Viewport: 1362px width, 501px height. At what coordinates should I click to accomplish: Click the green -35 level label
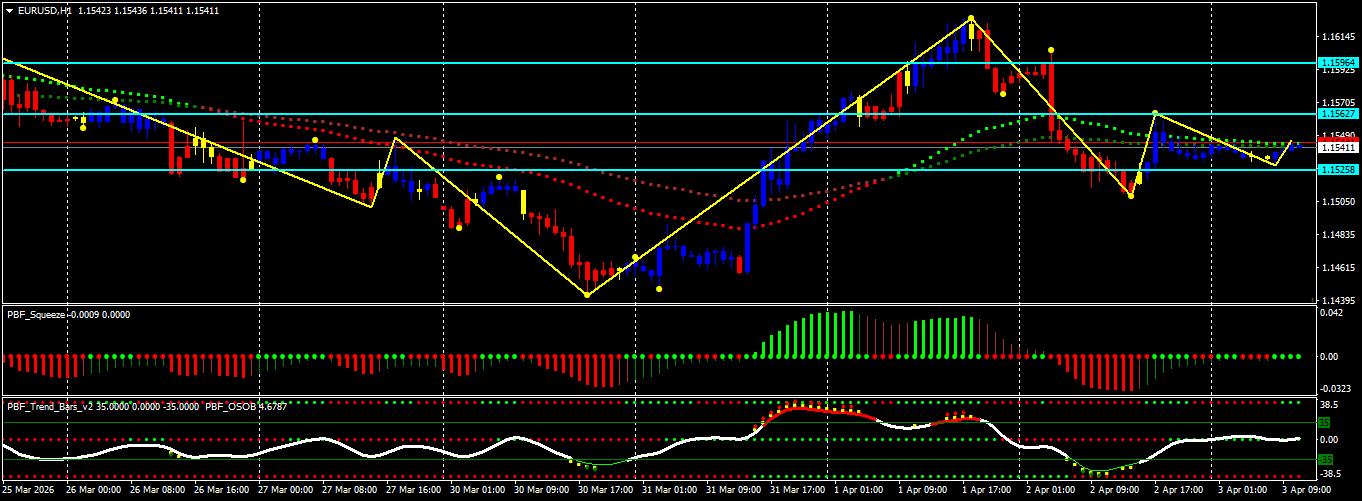pos(1326,459)
